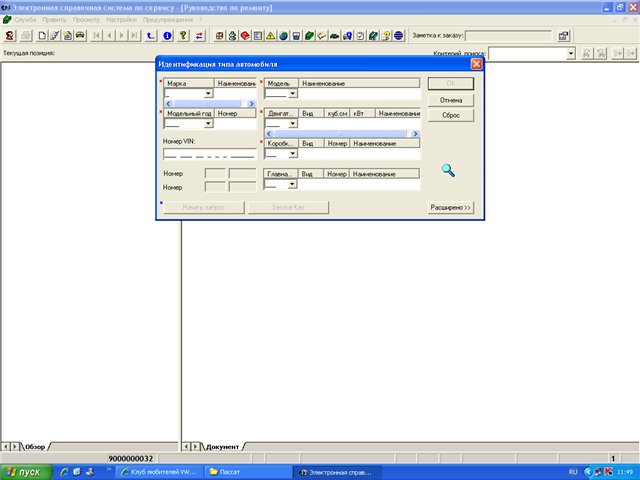Image resolution: width=640 pixels, height=480 pixels.
Task: Open the Просмотр menu
Action: 86,20
